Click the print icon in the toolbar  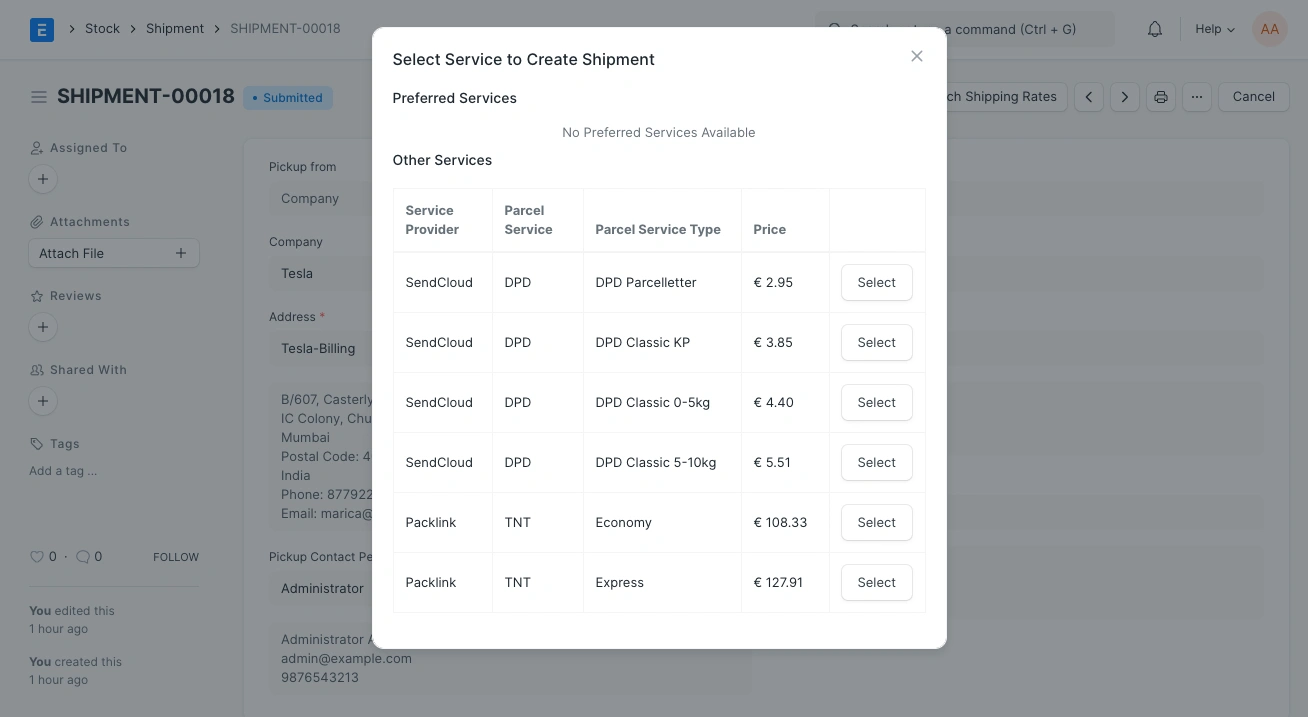(x=1160, y=96)
